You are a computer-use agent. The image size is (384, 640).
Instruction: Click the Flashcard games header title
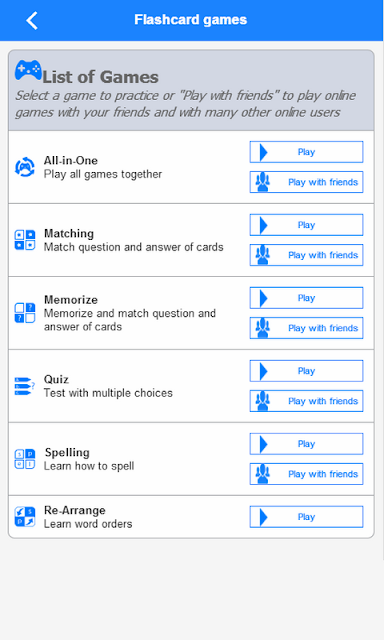[191, 20]
